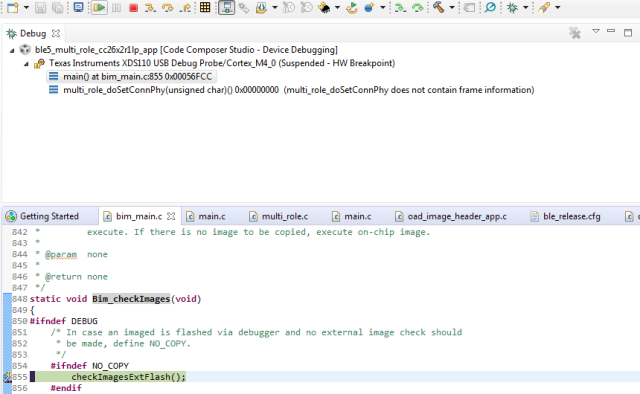Click the green assembly Step Over icon
This screenshot has width=640, height=394.
(x=418, y=7)
